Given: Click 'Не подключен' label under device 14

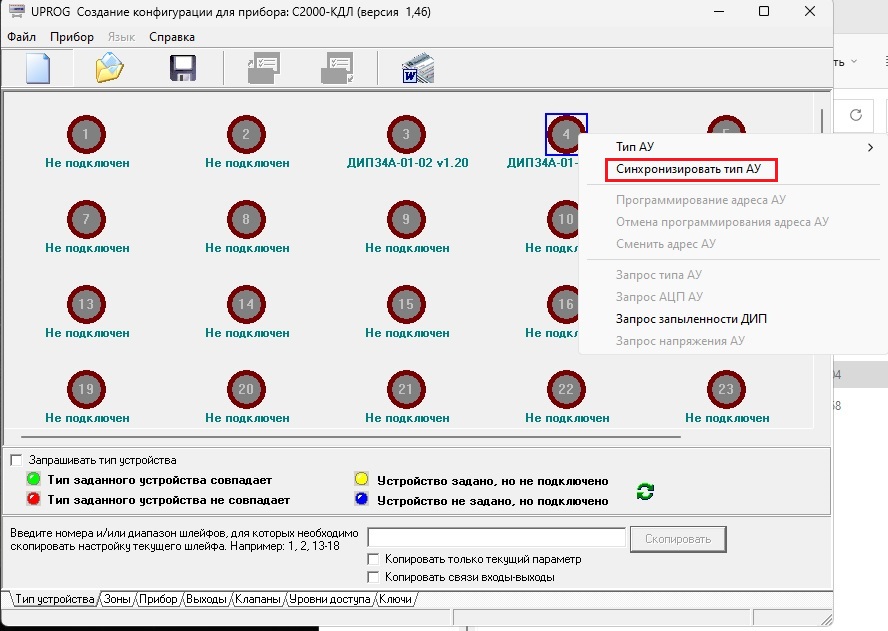Looking at the screenshot, I should coord(247,333).
